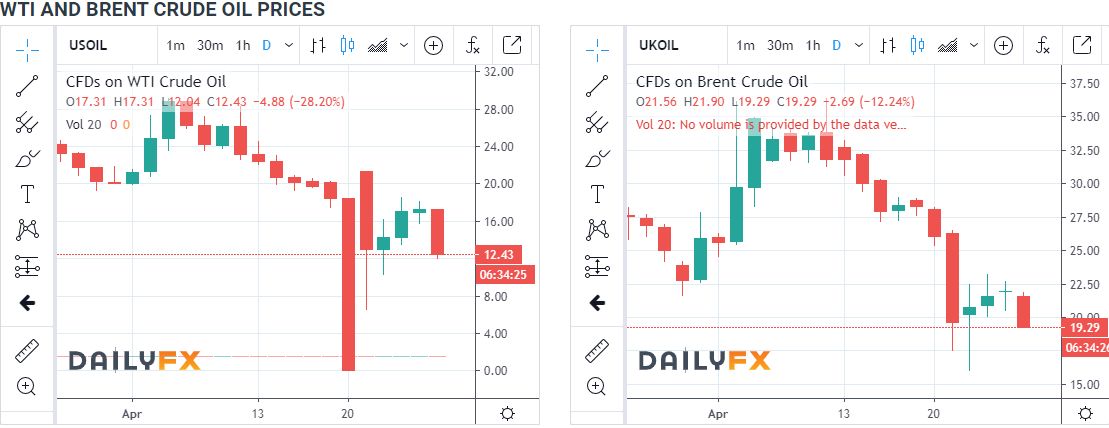The image size is (1109, 428).
Task: Open chart settings gear on USOIL chart
Action: coord(507,413)
